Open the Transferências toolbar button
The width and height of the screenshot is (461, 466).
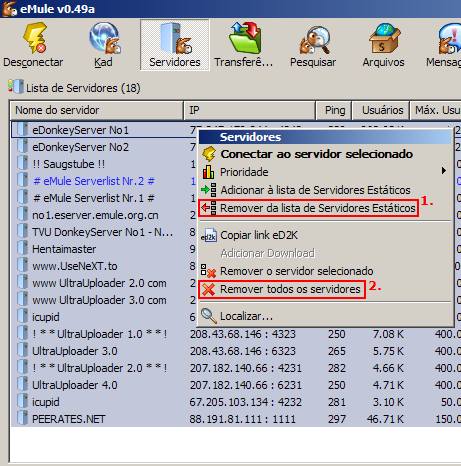pyautogui.click(x=244, y=45)
